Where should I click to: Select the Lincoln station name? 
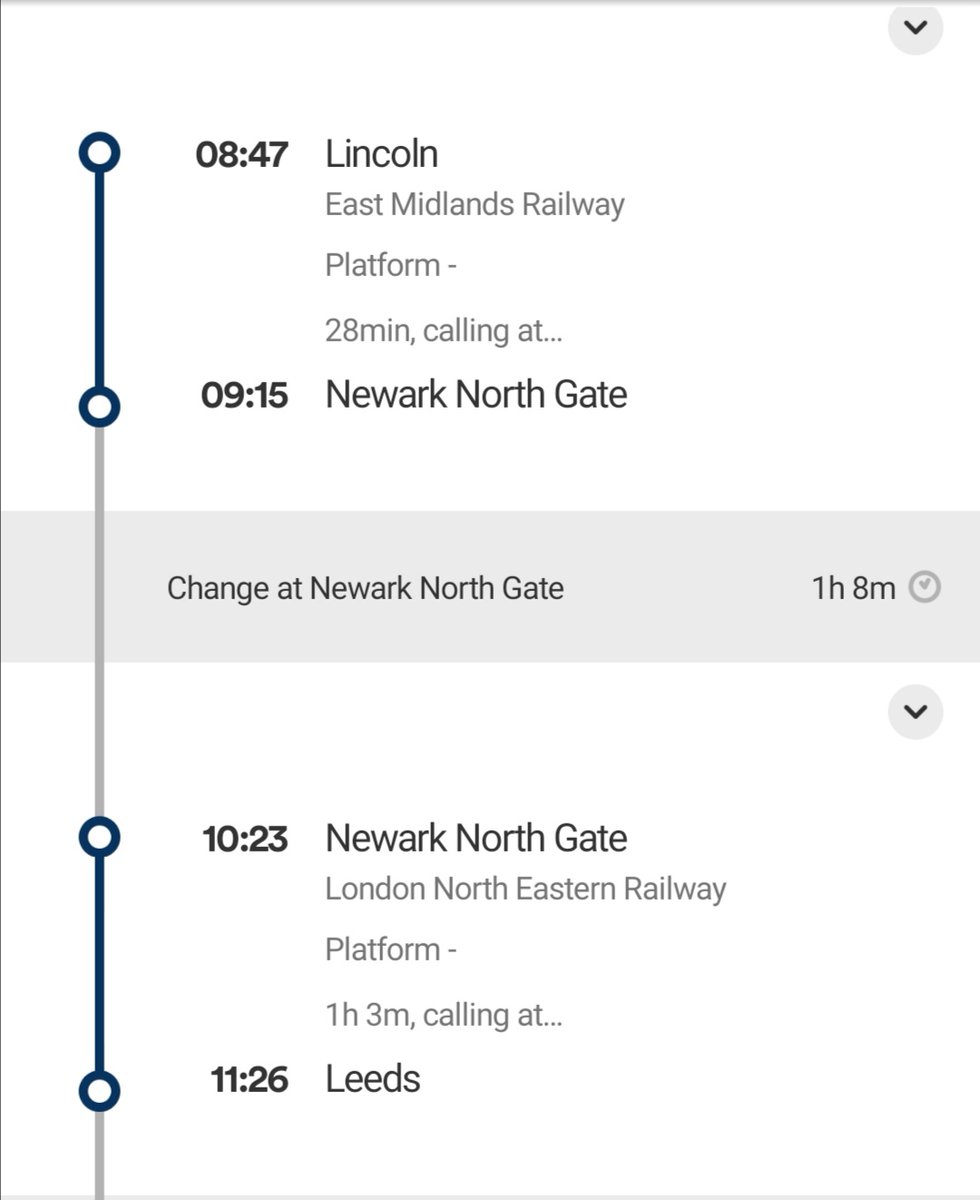(381, 154)
